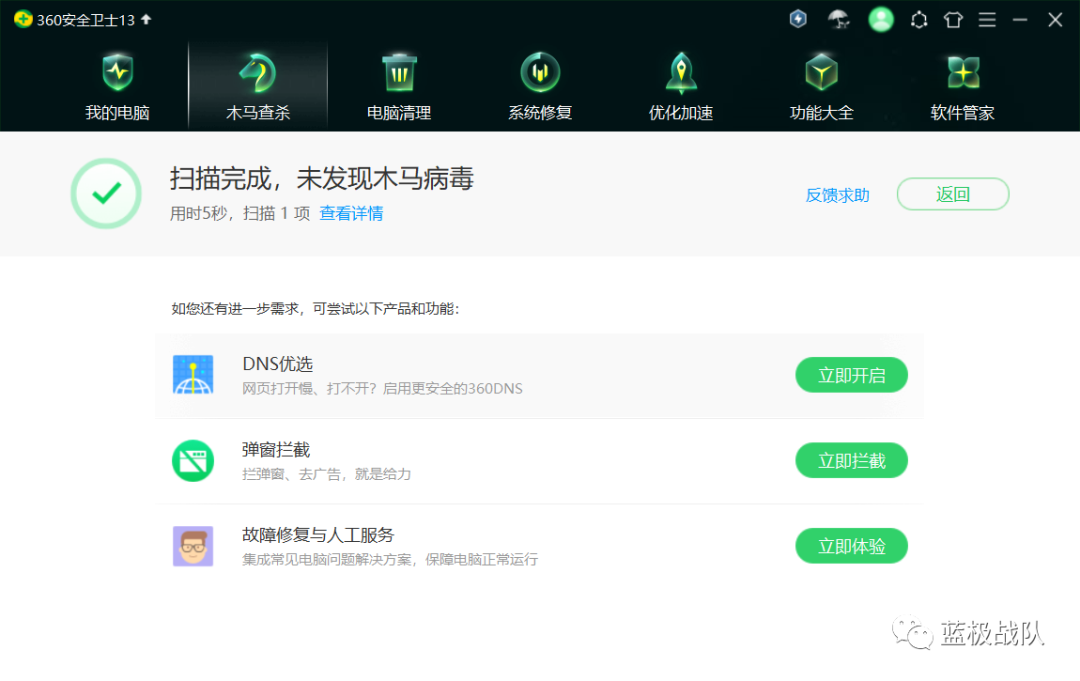Viewport: 1080px width, 681px height.
Task: Click description 拦弹窗、去广告，就是给力
Action: [x=326, y=474]
